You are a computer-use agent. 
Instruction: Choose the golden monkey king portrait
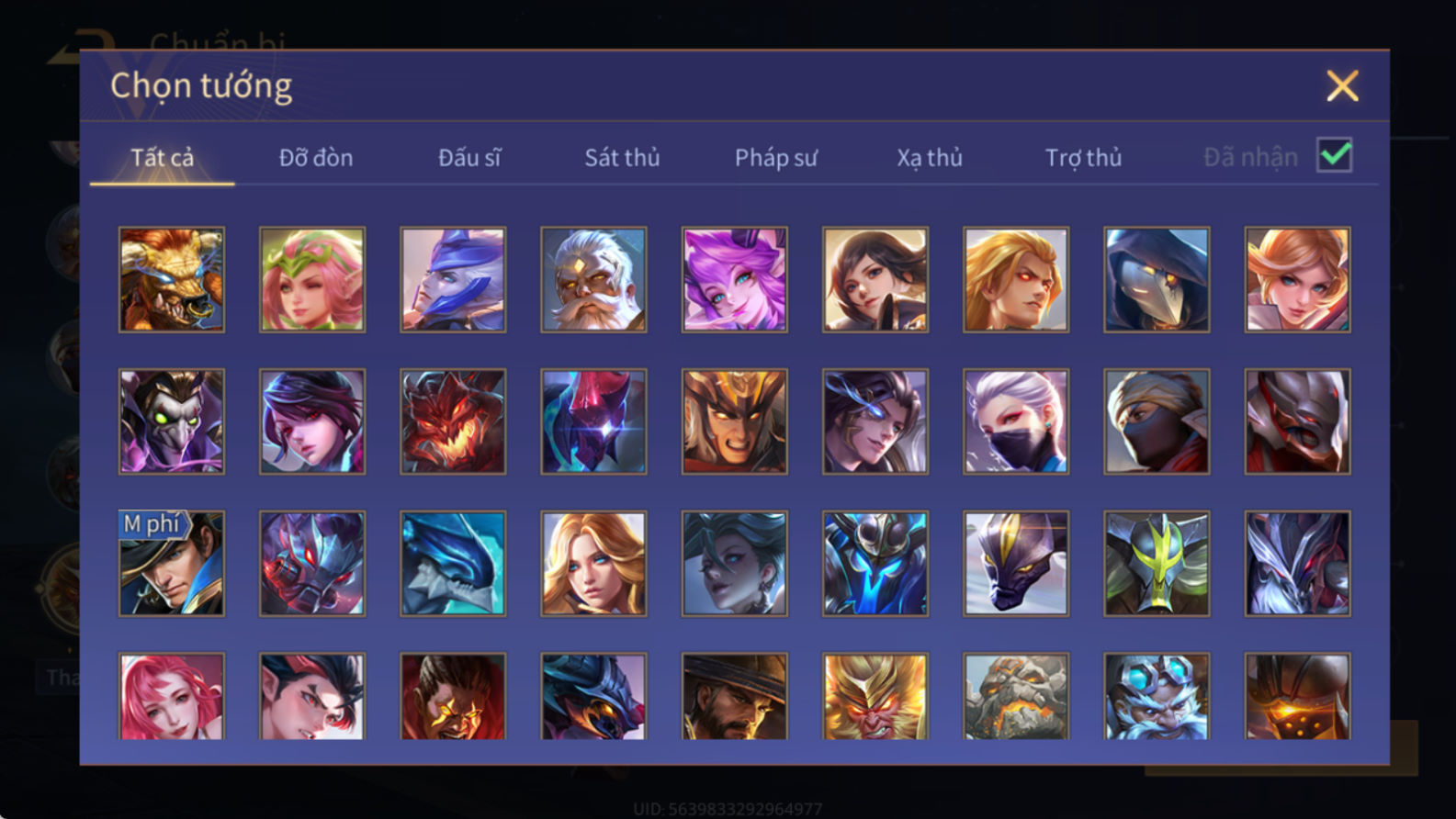875,696
